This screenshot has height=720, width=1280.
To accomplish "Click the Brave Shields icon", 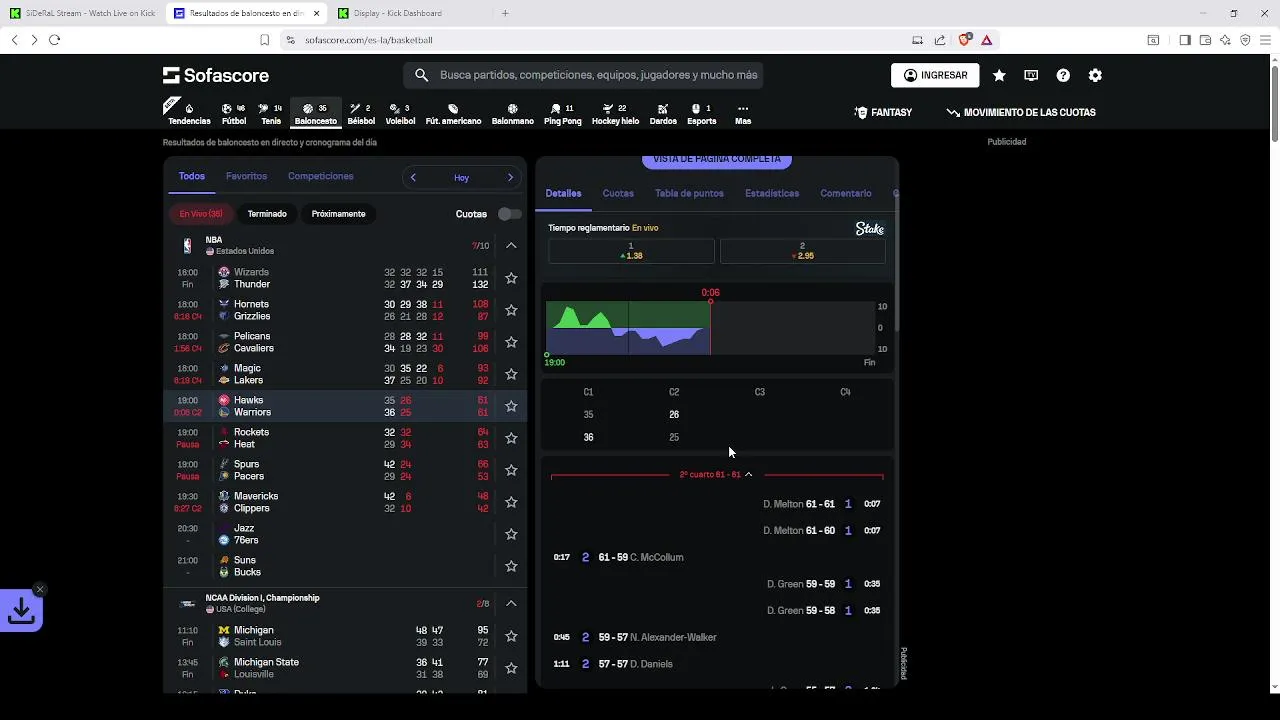I will coord(964,40).
